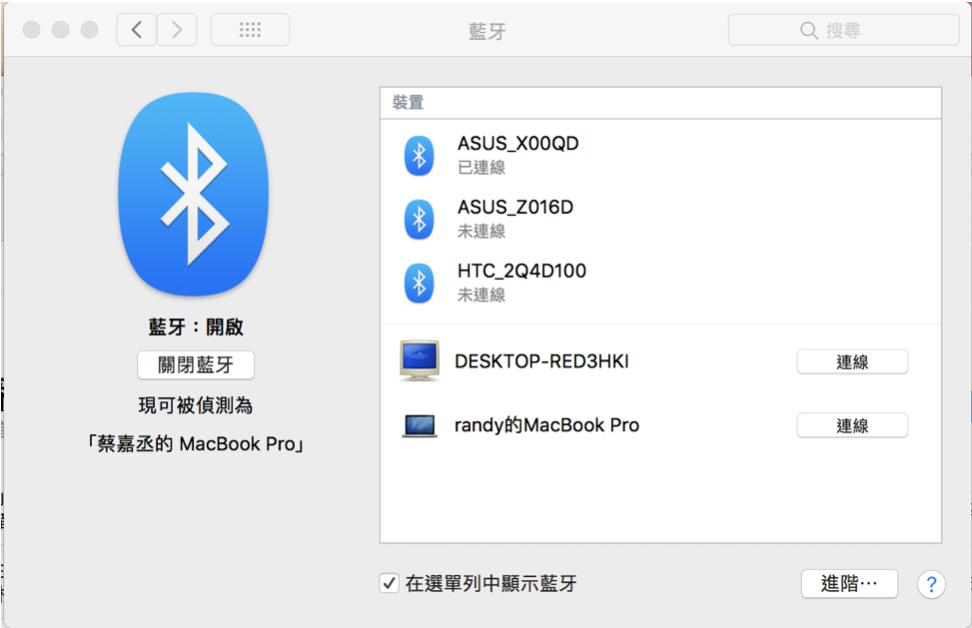Open advanced options 進階…

tap(849, 583)
